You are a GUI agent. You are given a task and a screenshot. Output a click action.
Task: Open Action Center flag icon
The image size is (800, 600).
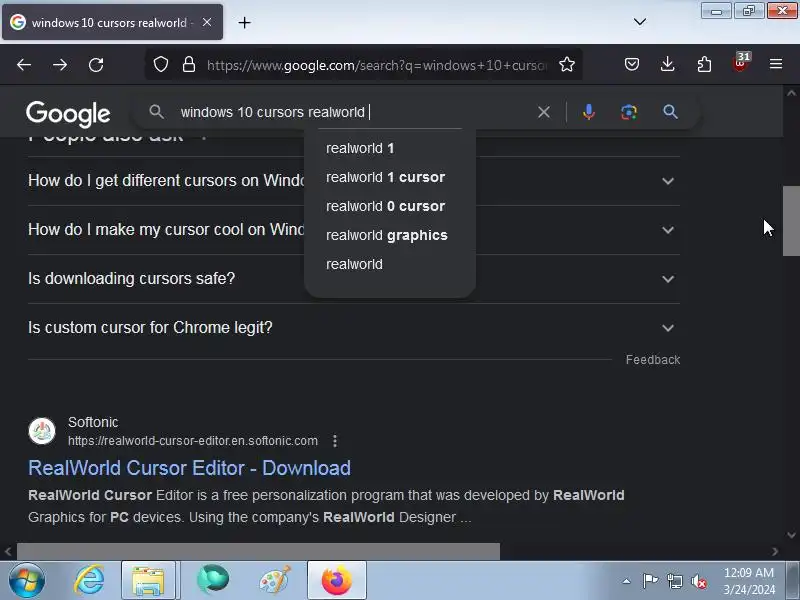tap(651, 581)
